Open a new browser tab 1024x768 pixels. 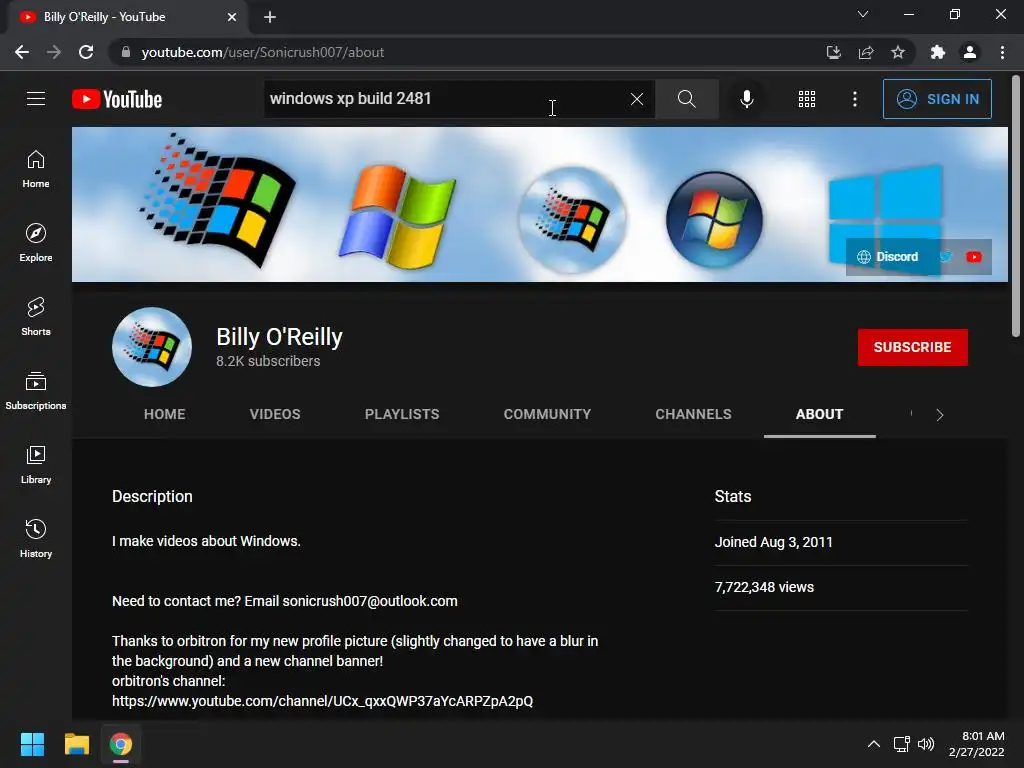[x=270, y=17]
